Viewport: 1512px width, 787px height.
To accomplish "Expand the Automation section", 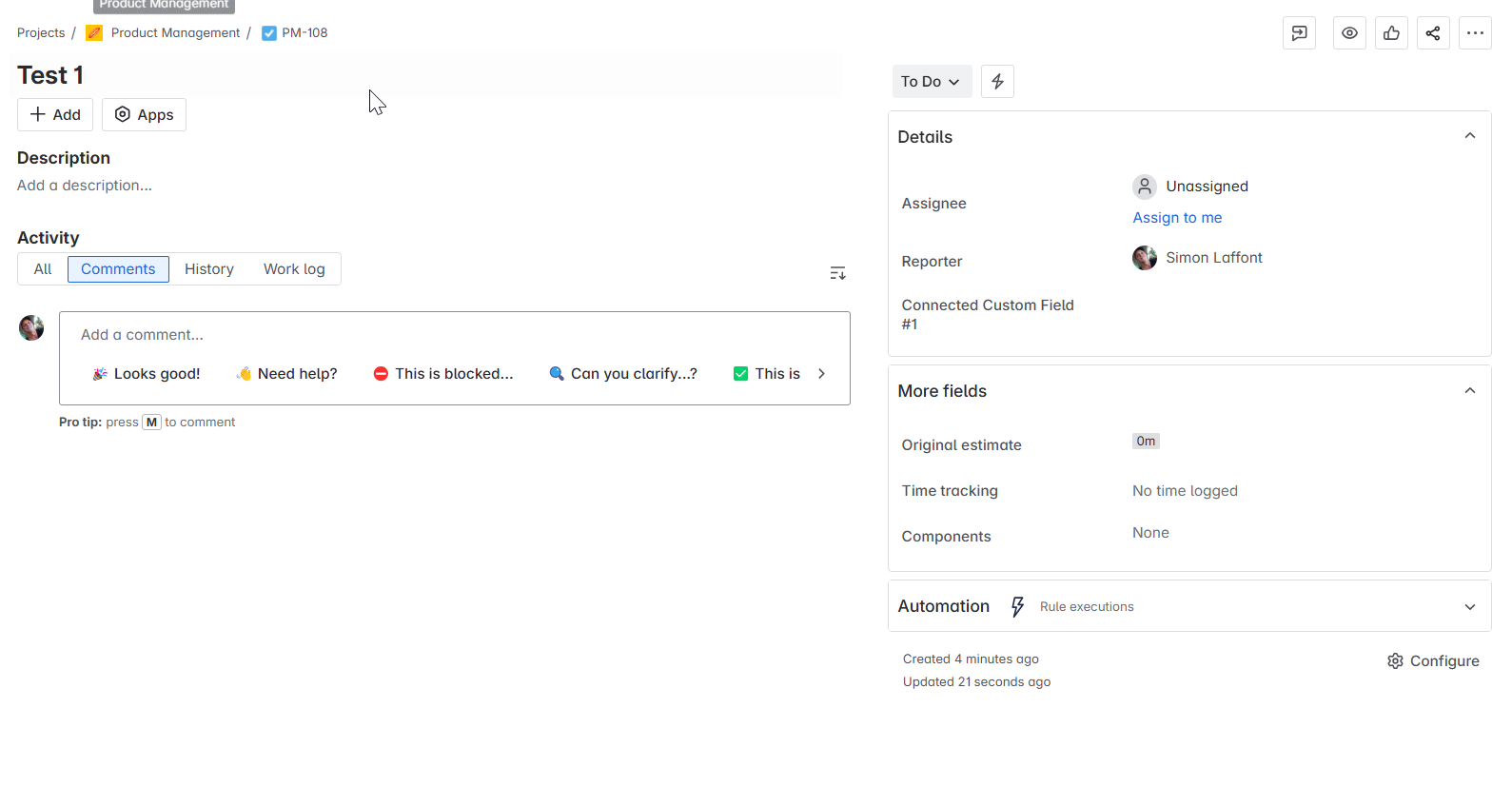I will click(x=1469, y=607).
